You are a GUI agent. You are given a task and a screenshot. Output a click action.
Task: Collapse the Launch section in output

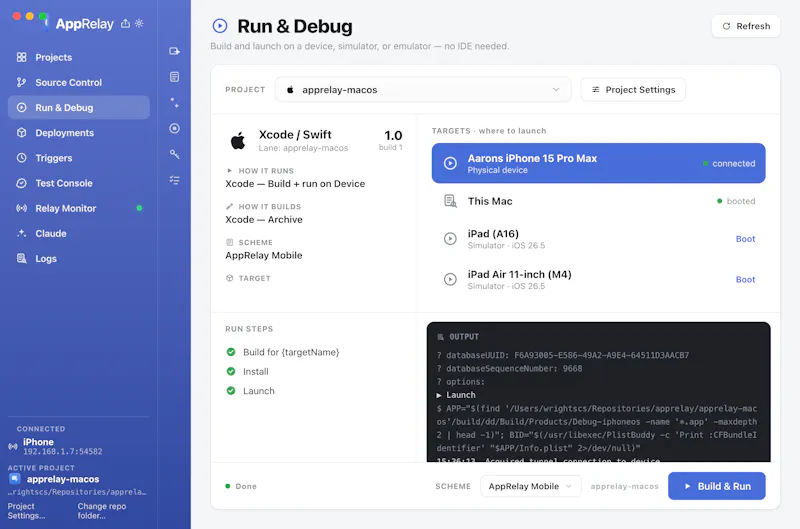pyautogui.click(x=439, y=395)
